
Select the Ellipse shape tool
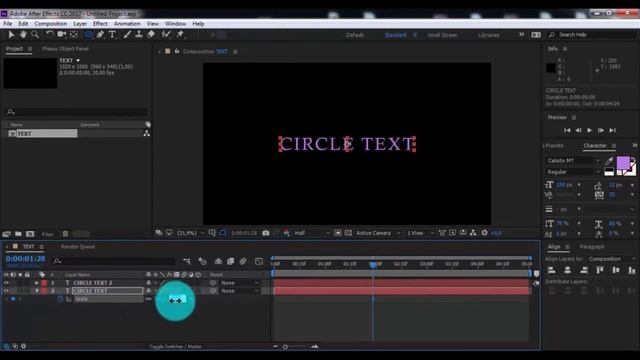click(x=88, y=35)
